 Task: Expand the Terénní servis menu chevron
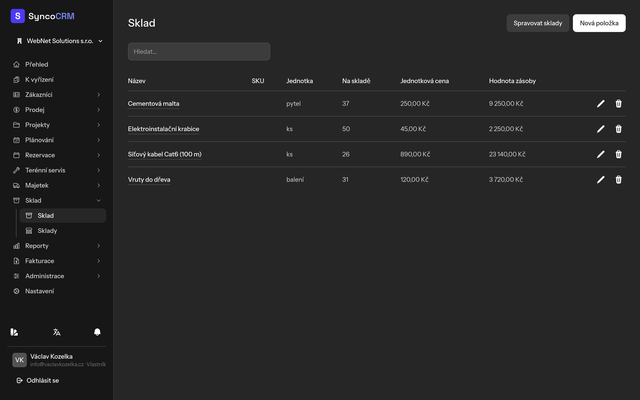(98, 170)
